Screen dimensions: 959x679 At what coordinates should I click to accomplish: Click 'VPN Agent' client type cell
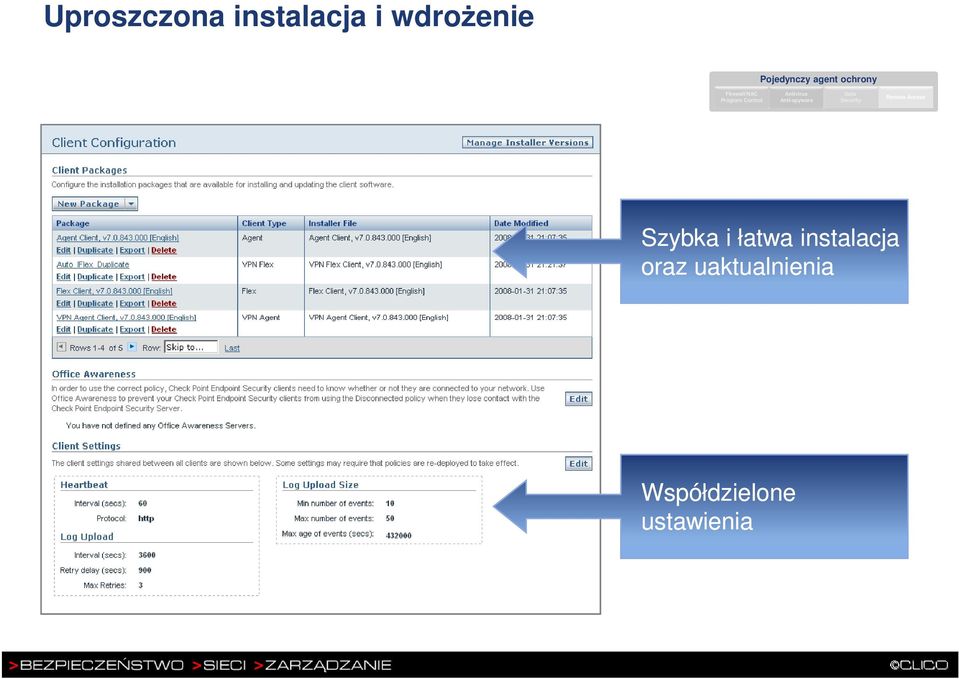pos(261,317)
